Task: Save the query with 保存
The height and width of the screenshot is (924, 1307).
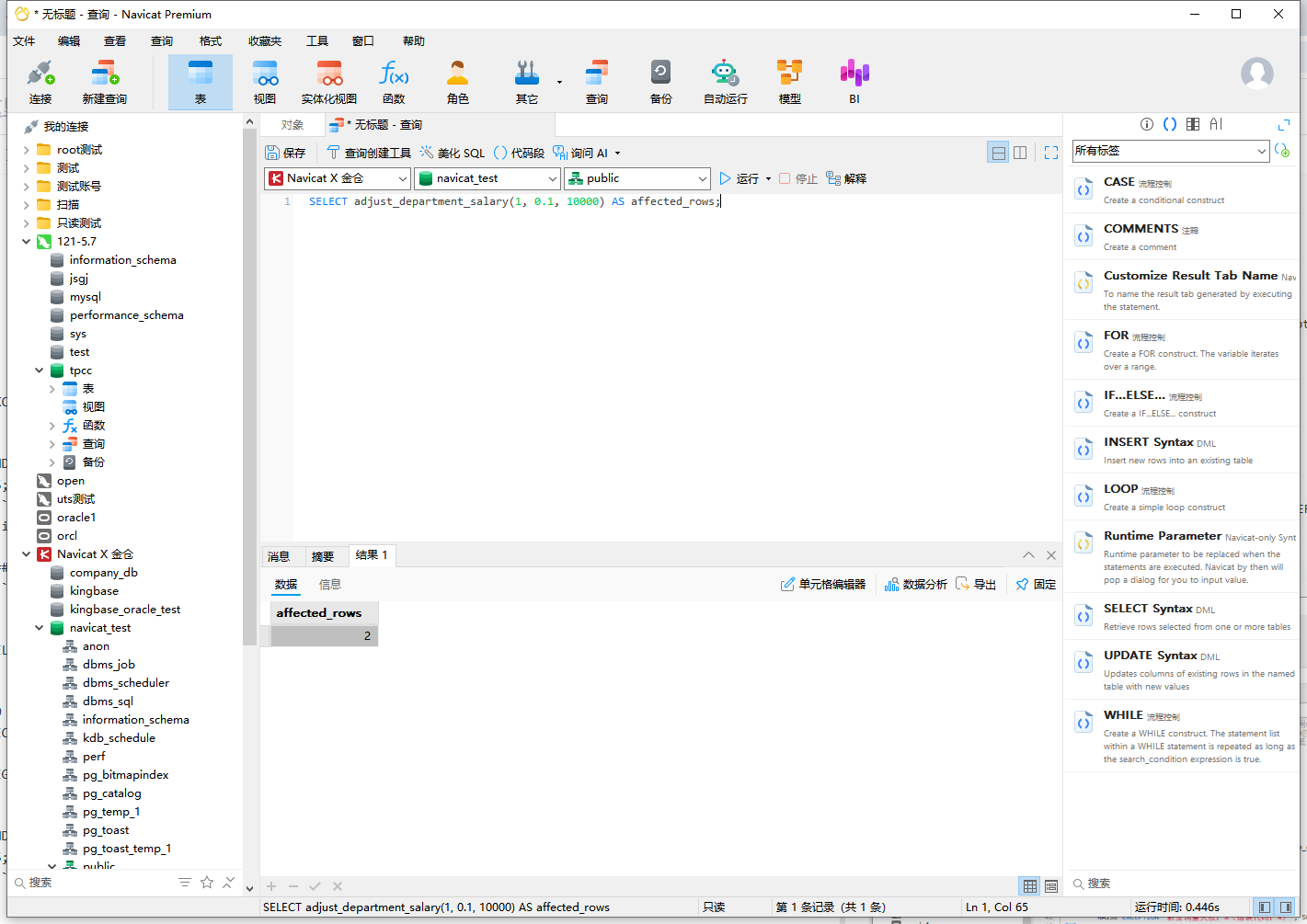Action: pyautogui.click(x=285, y=153)
